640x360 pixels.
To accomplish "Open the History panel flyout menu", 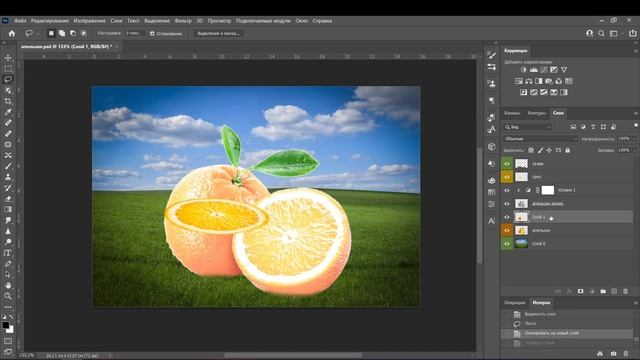I will [636, 303].
